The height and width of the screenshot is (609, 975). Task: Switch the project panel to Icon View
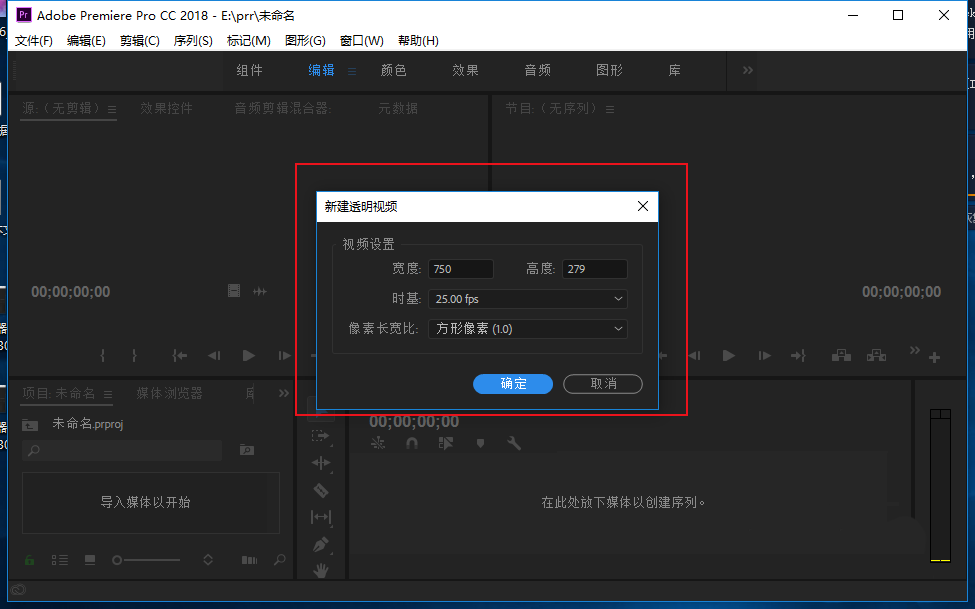[x=90, y=559]
